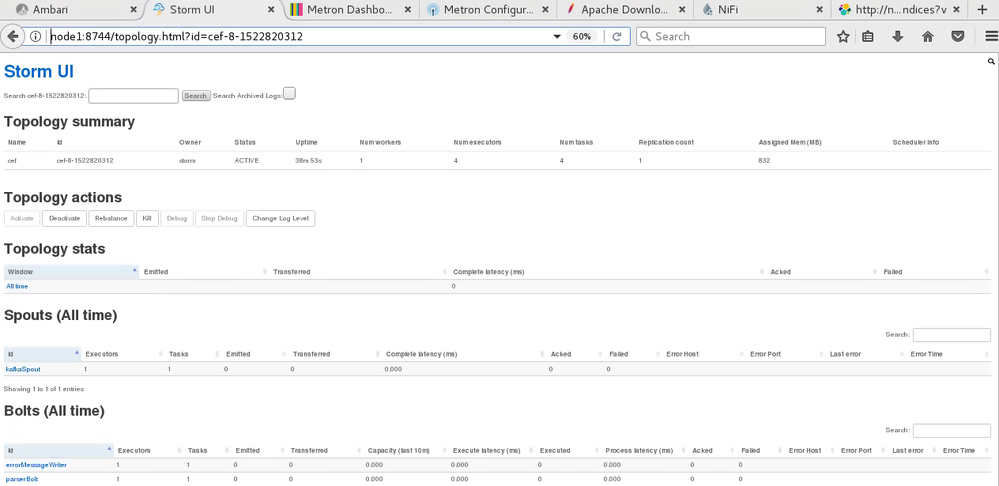The height and width of the screenshot is (486, 999).
Task: Bookmark this page with the star icon
Action: [x=843, y=36]
